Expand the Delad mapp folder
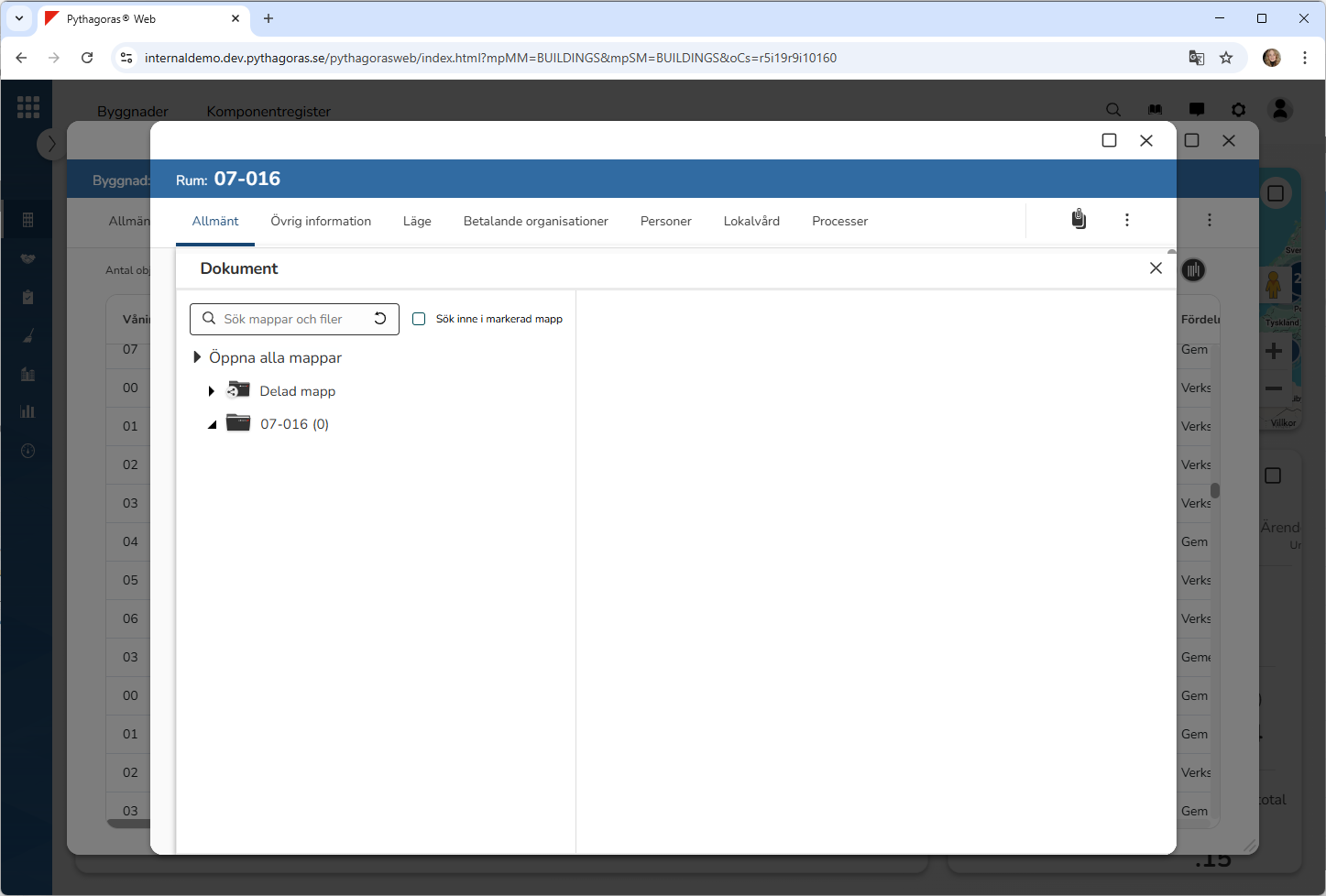Image resolution: width=1326 pixels, height=896 pixels. point(212,391)
